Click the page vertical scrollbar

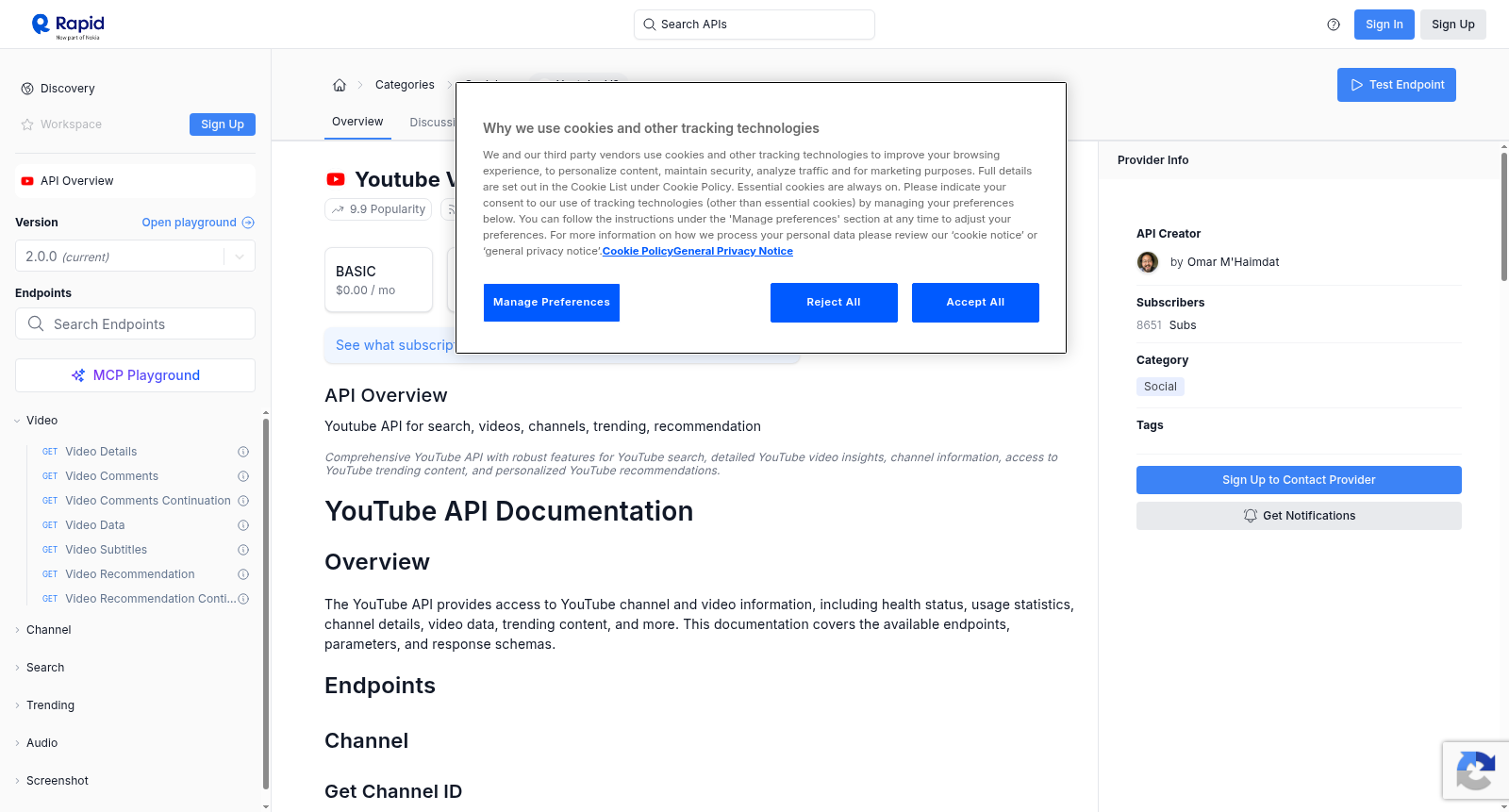pyautogui.click(x=1503, y=217)
